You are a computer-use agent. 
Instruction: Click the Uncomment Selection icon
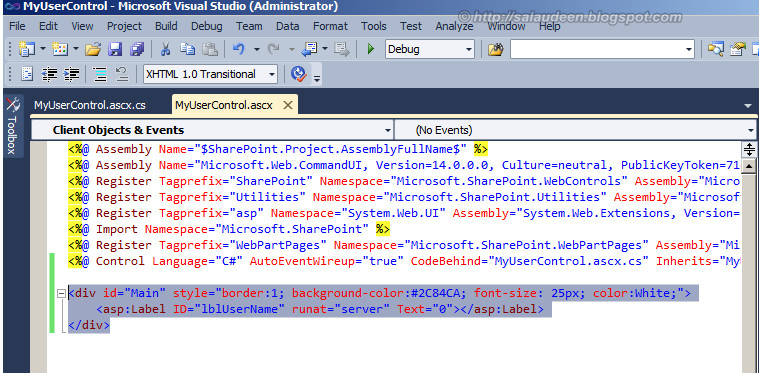coord(122,74)
